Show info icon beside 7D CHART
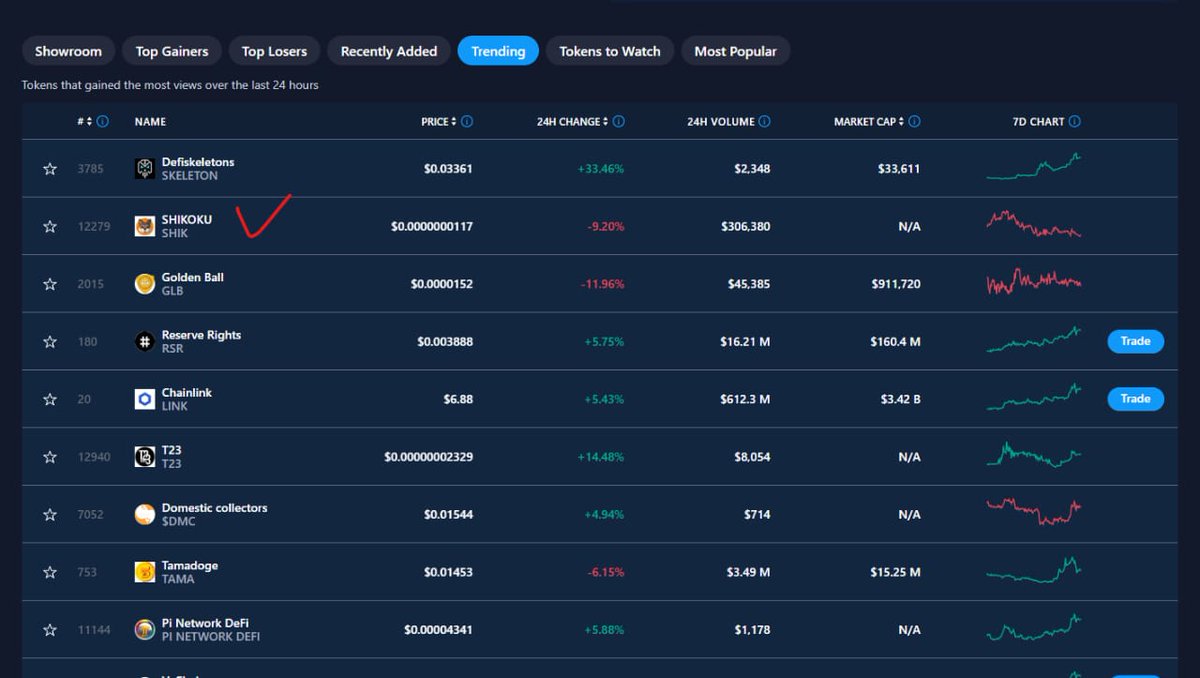Viewport: 1200px width, 678px height. 1074,122
